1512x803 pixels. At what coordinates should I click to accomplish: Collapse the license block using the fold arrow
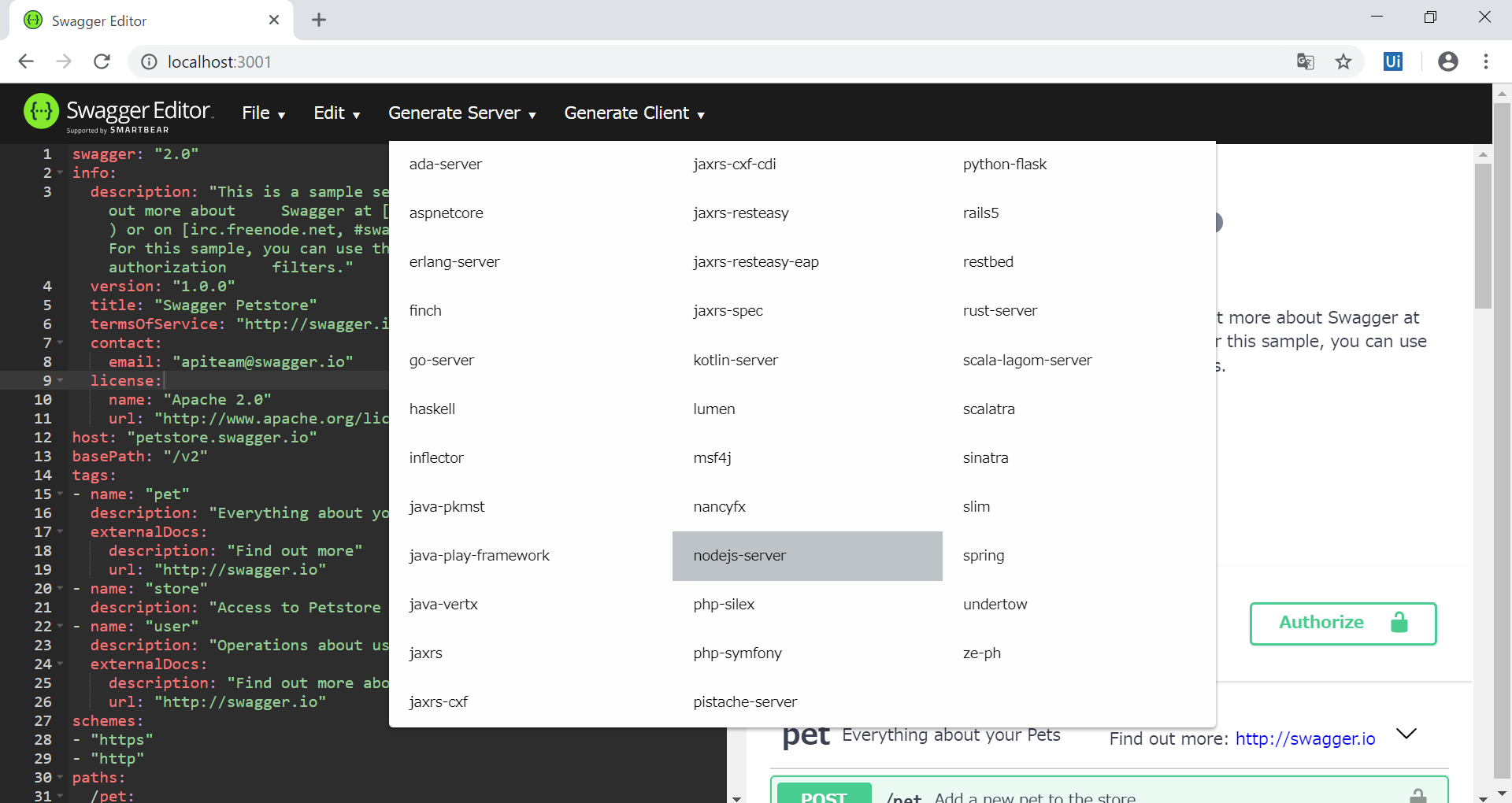point(61,380)
